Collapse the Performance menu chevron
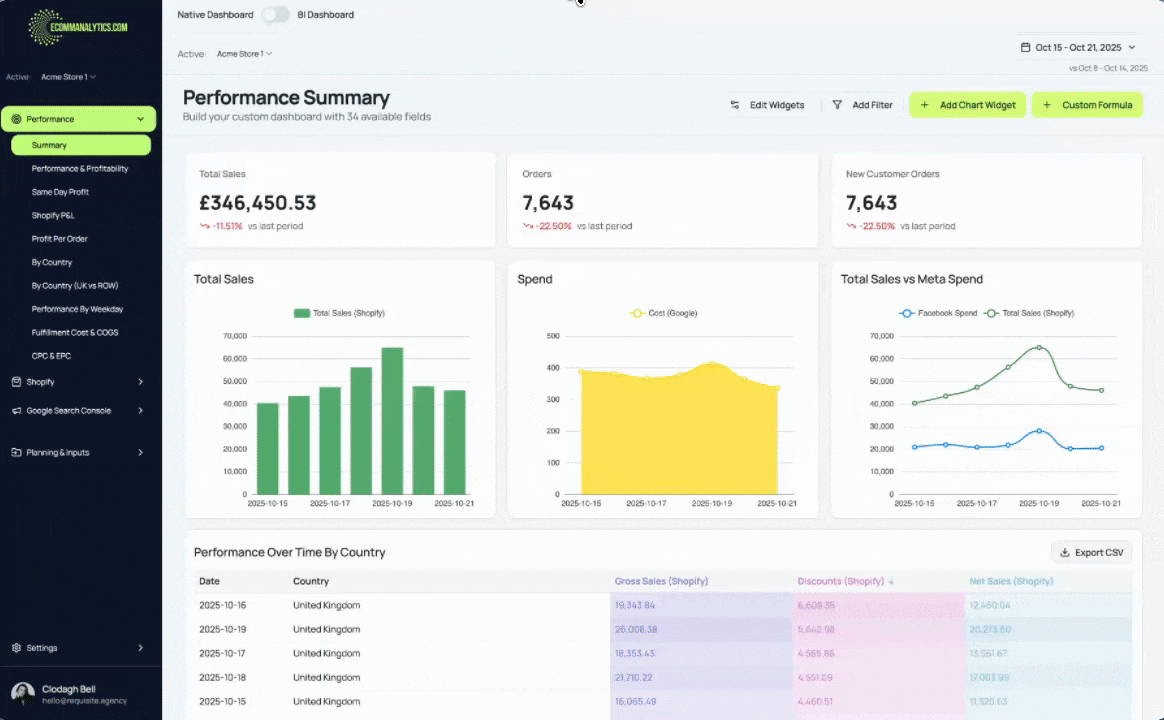 pyautogui.click(x=140, y=119)
